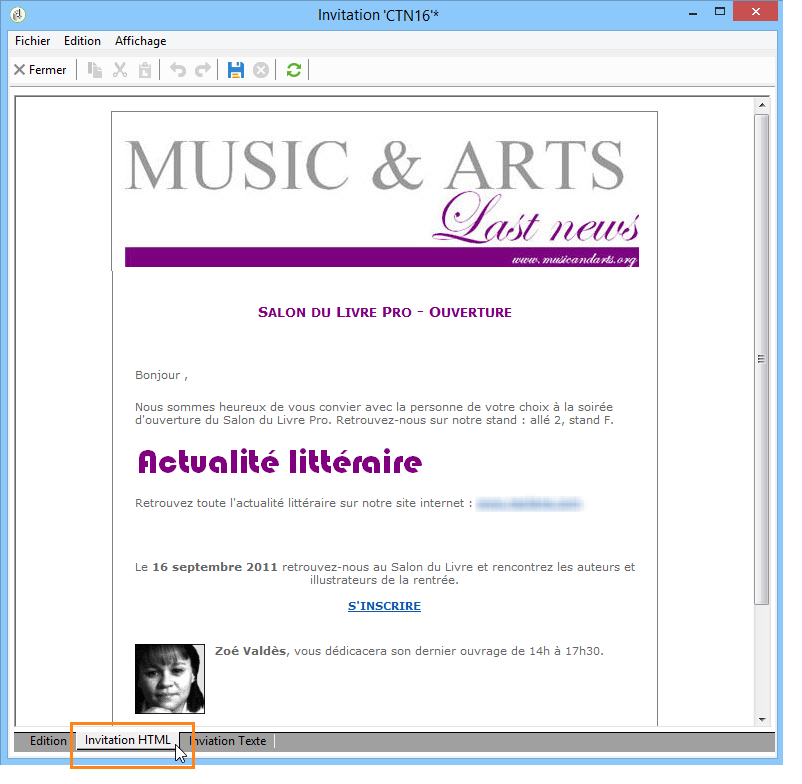Click the Redo arrow icon

pos(203,70)
